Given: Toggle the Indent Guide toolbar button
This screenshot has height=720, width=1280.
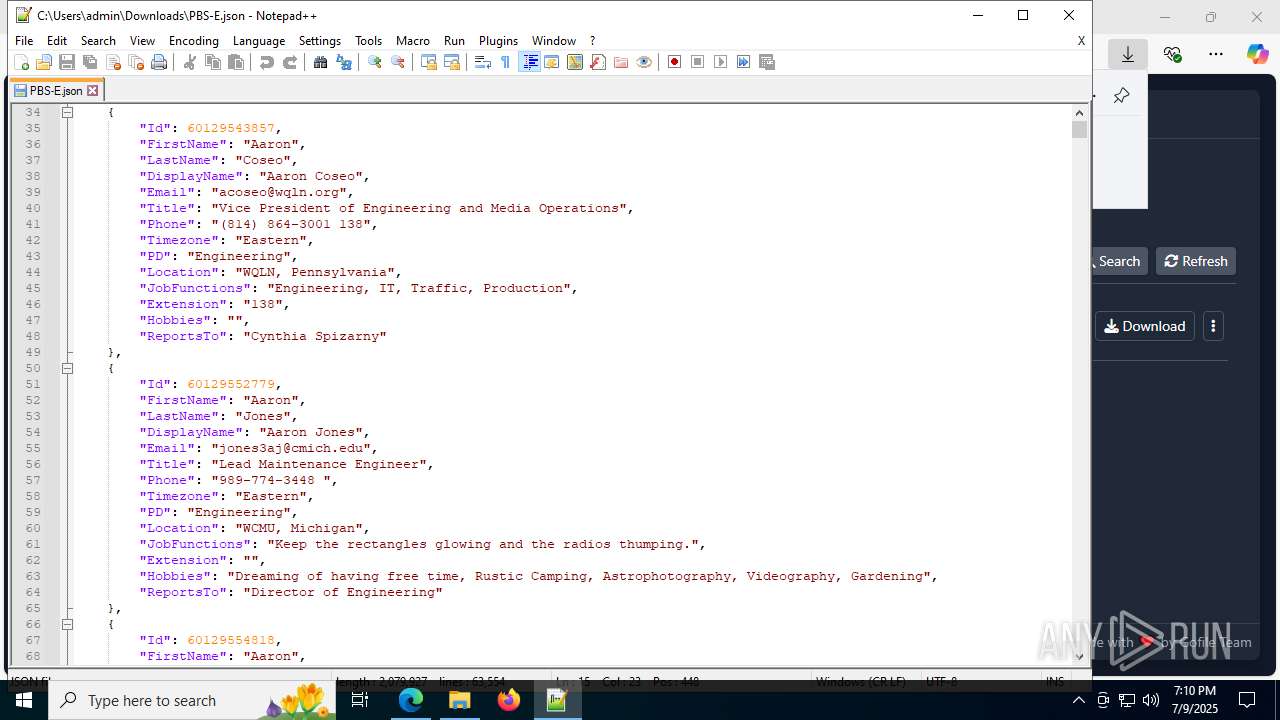Looking at the screenshot, I should pos(529,62).
